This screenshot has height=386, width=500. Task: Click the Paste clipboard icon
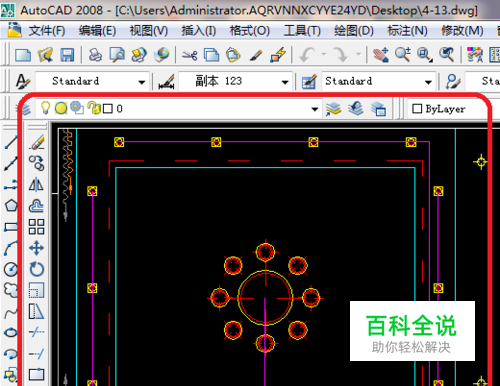(233, 55)
